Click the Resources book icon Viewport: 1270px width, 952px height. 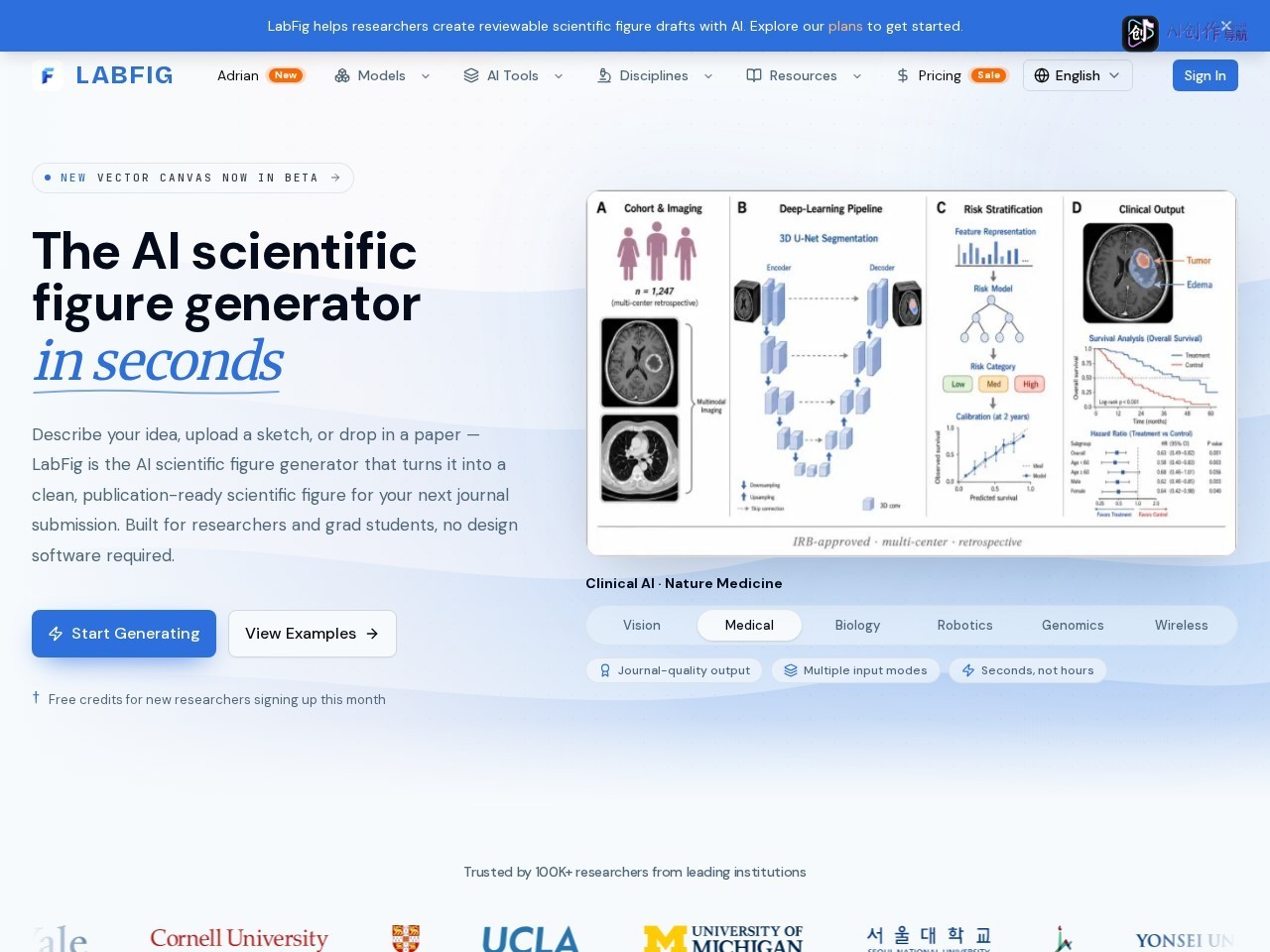754,75
